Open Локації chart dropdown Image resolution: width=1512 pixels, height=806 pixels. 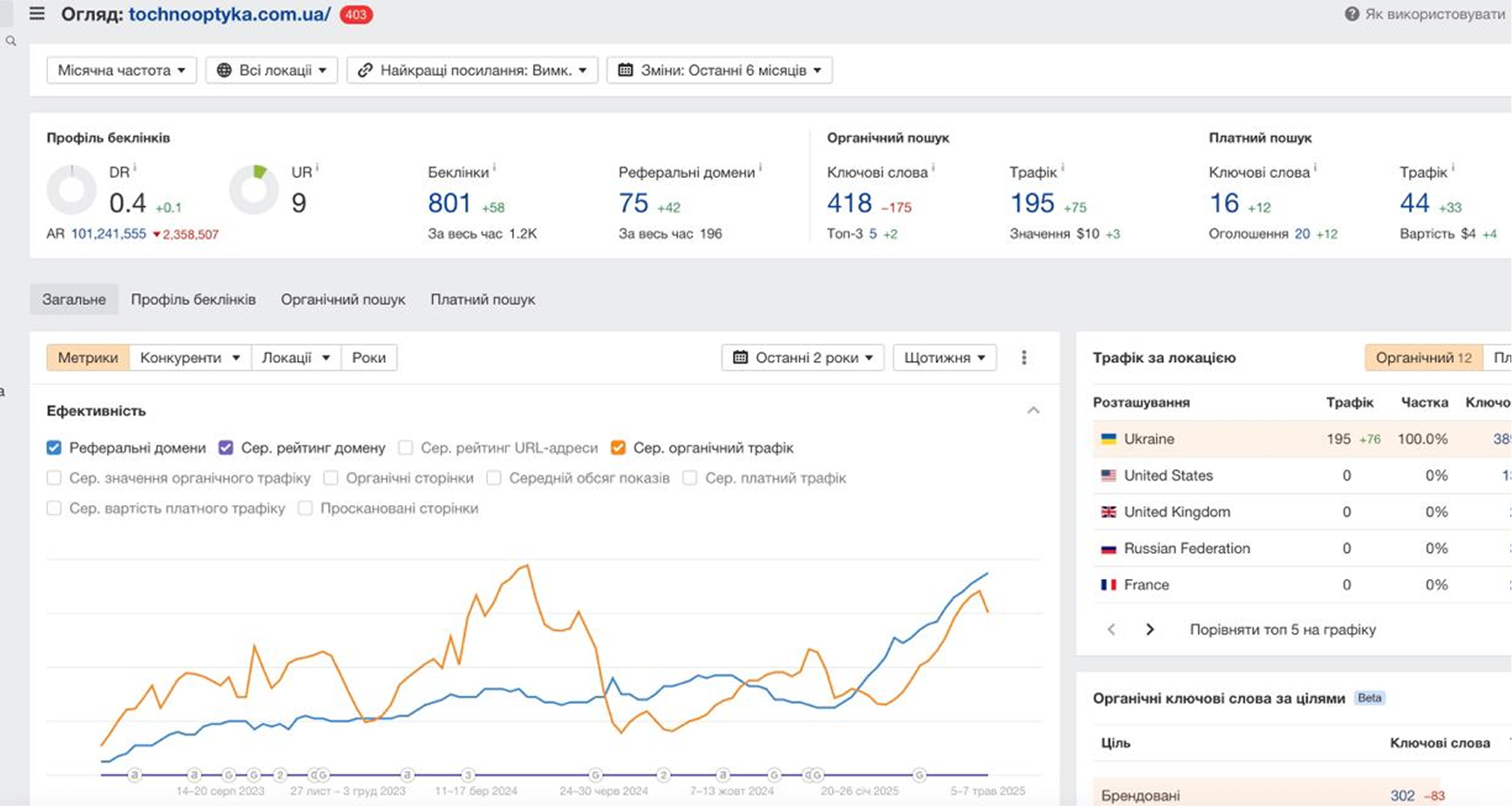coord(296,358)
